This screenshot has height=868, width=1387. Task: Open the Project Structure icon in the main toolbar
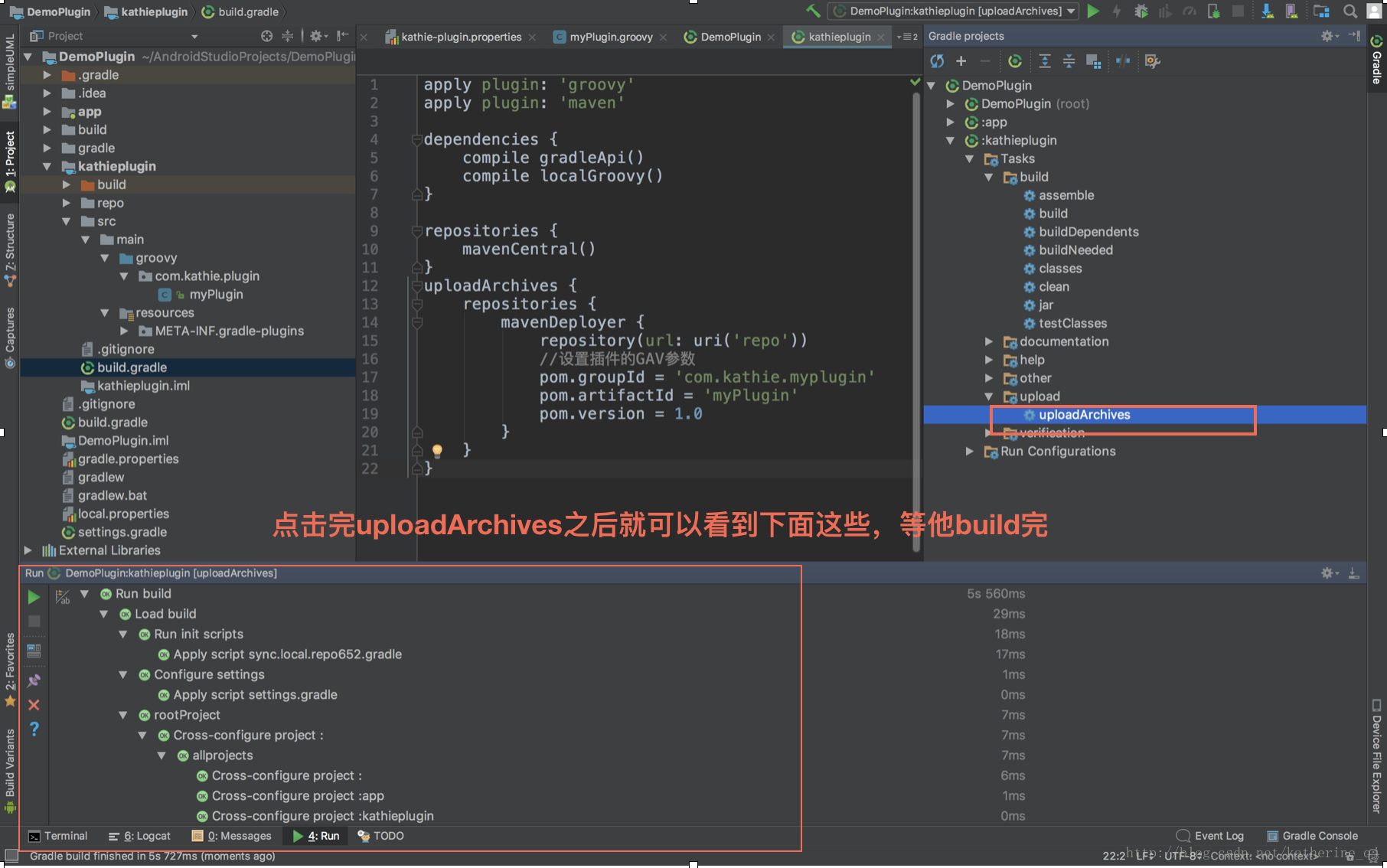click(1321, 11)
